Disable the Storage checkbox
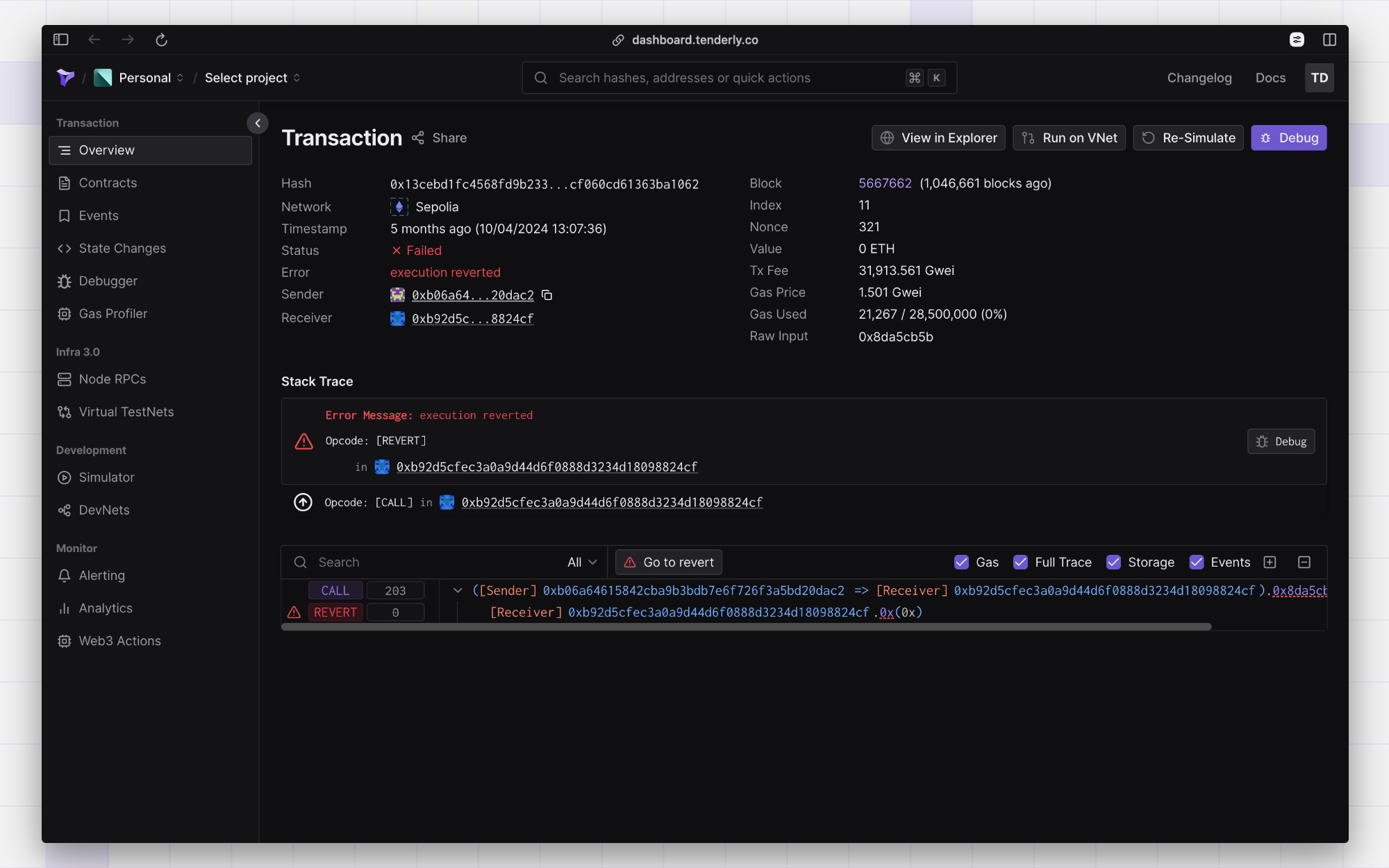The image size is (1389, 868). coord(1114,562)
